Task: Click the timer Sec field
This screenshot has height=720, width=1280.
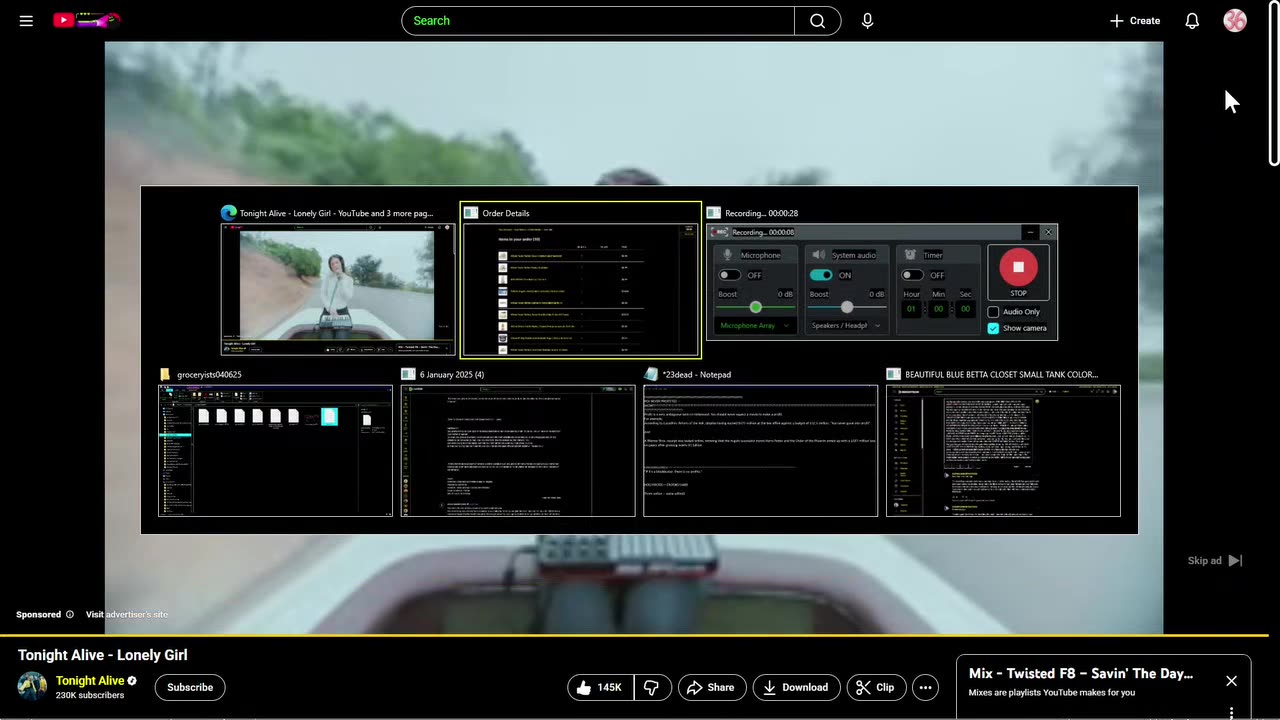Action: point(965,309)
